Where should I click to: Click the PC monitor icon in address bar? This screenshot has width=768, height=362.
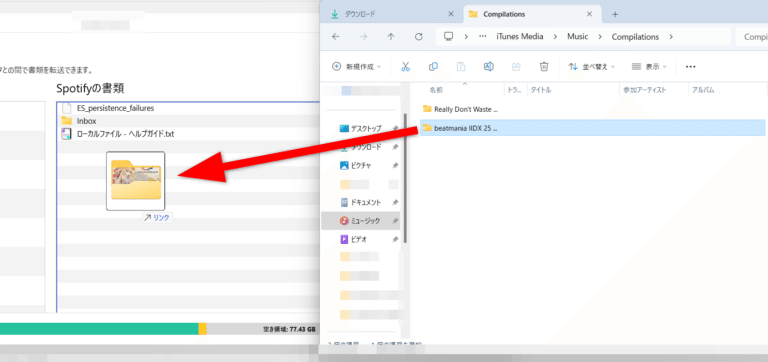click(448, 37)
